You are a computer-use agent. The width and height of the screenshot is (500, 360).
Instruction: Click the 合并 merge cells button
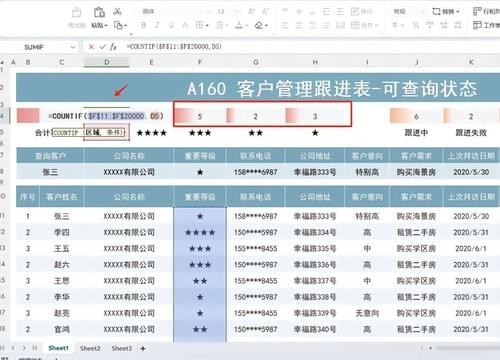tap(364, 25)
